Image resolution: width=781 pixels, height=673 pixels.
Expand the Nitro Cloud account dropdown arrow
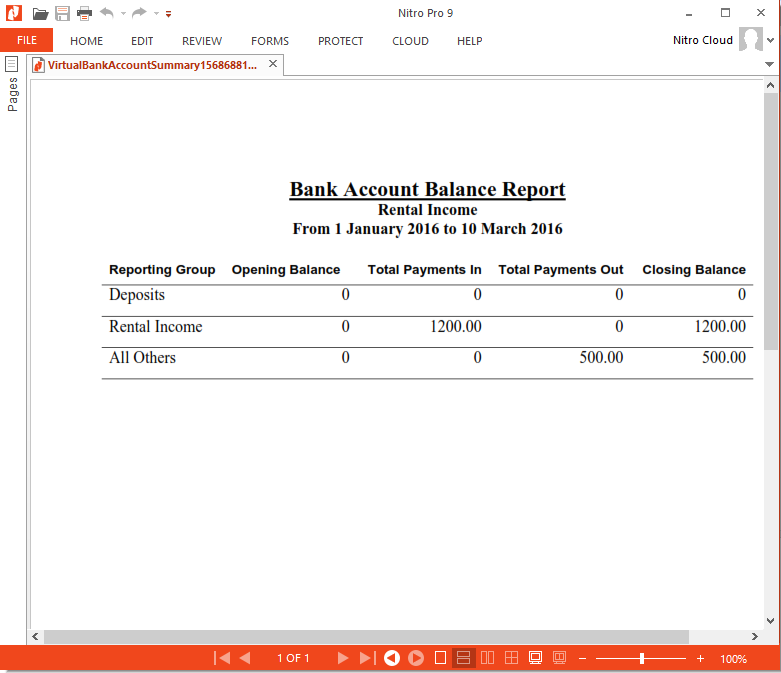click(771, 40)
